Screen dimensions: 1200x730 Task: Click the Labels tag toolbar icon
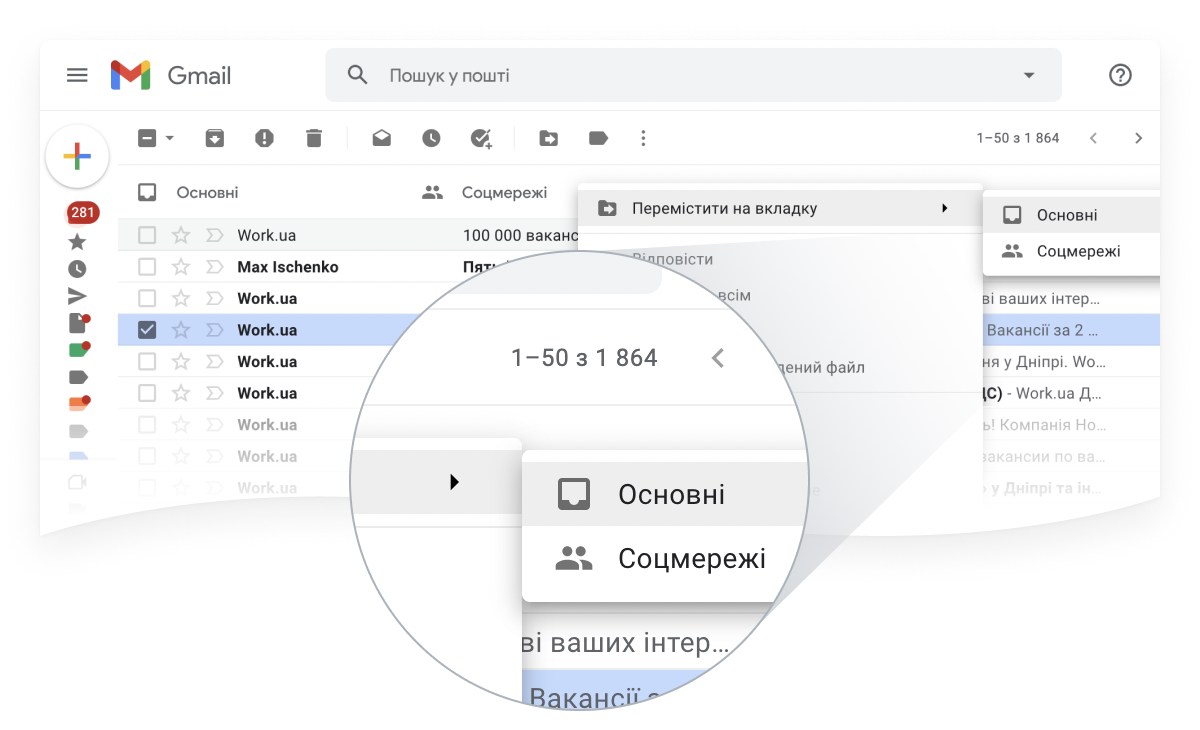pos(598,138)
